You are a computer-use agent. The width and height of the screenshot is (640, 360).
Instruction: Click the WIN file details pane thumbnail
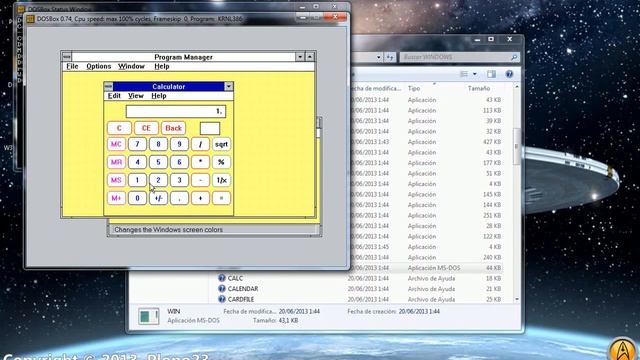click(149, 316)
